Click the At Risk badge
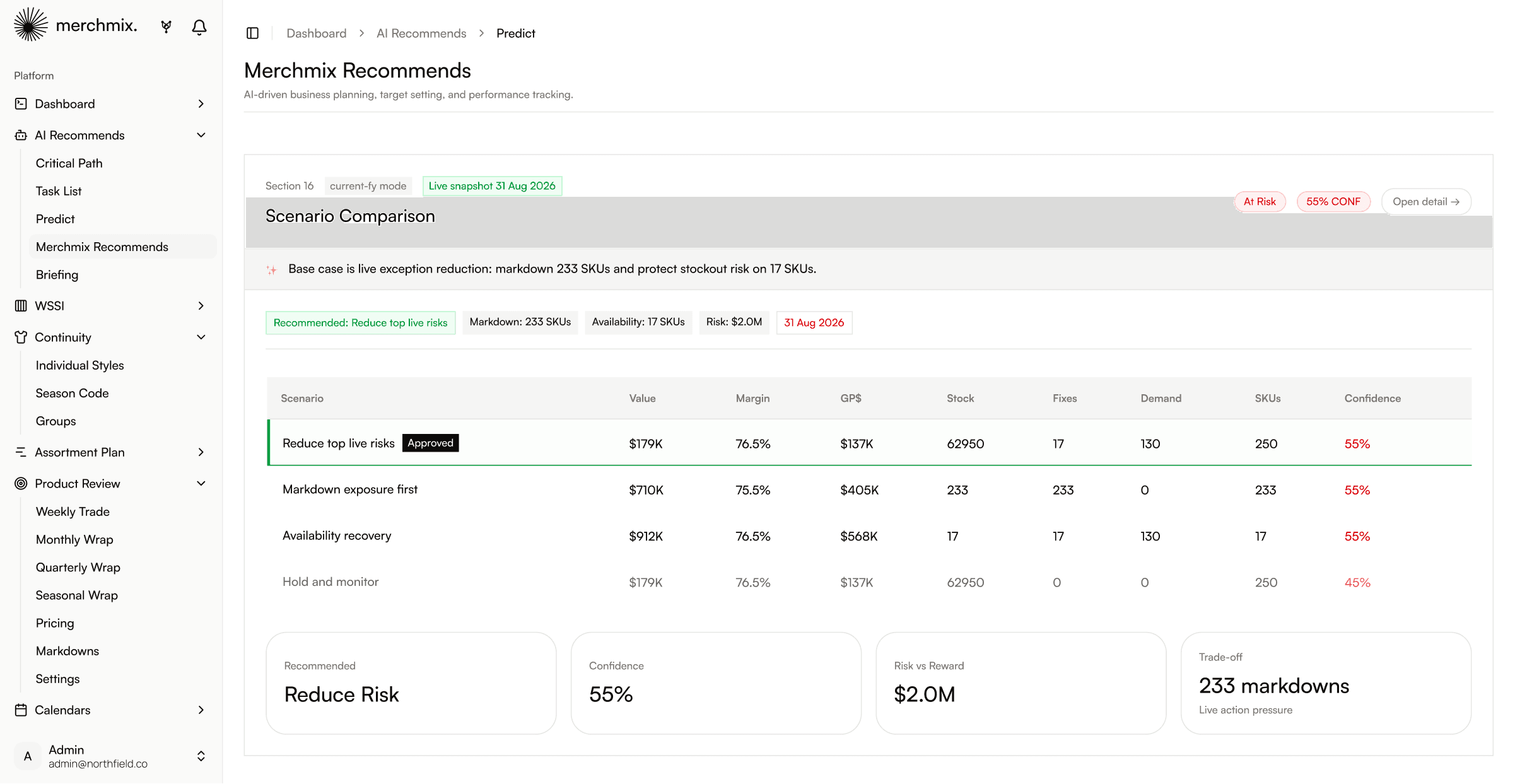 tap(1260, 202)
